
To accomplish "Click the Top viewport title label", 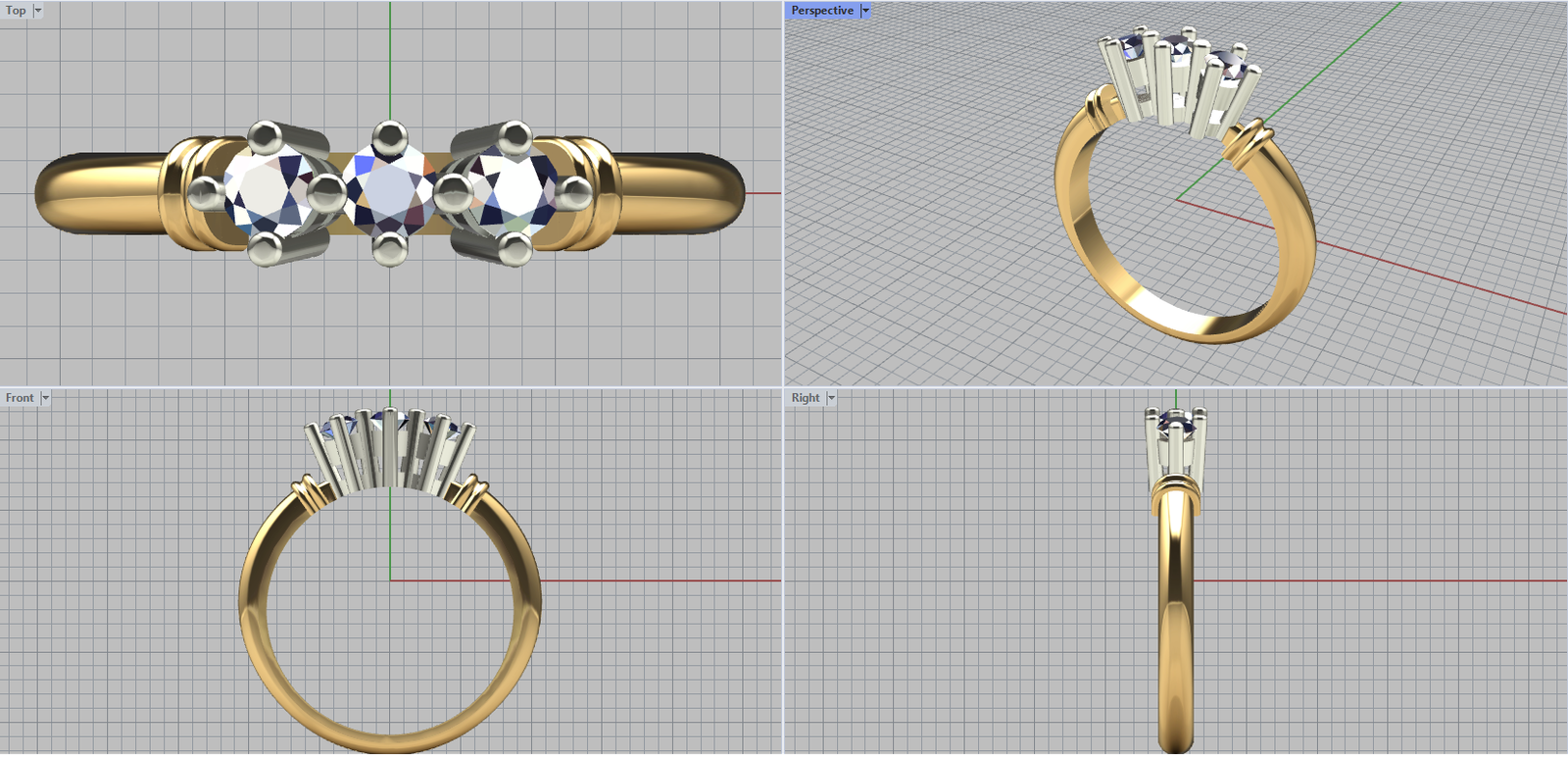I will tap(16, 11).
